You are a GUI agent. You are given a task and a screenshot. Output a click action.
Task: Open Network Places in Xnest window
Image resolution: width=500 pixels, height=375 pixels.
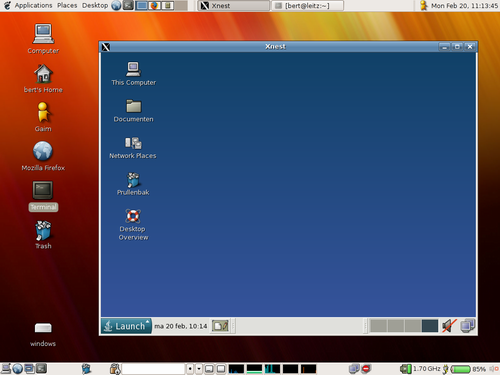click(133, 148)
